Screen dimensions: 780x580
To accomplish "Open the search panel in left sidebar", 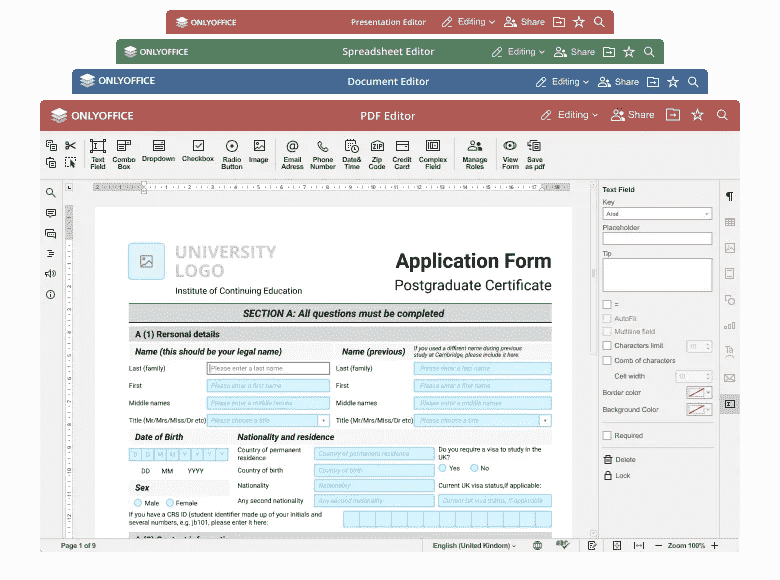I will pos(50,193).
